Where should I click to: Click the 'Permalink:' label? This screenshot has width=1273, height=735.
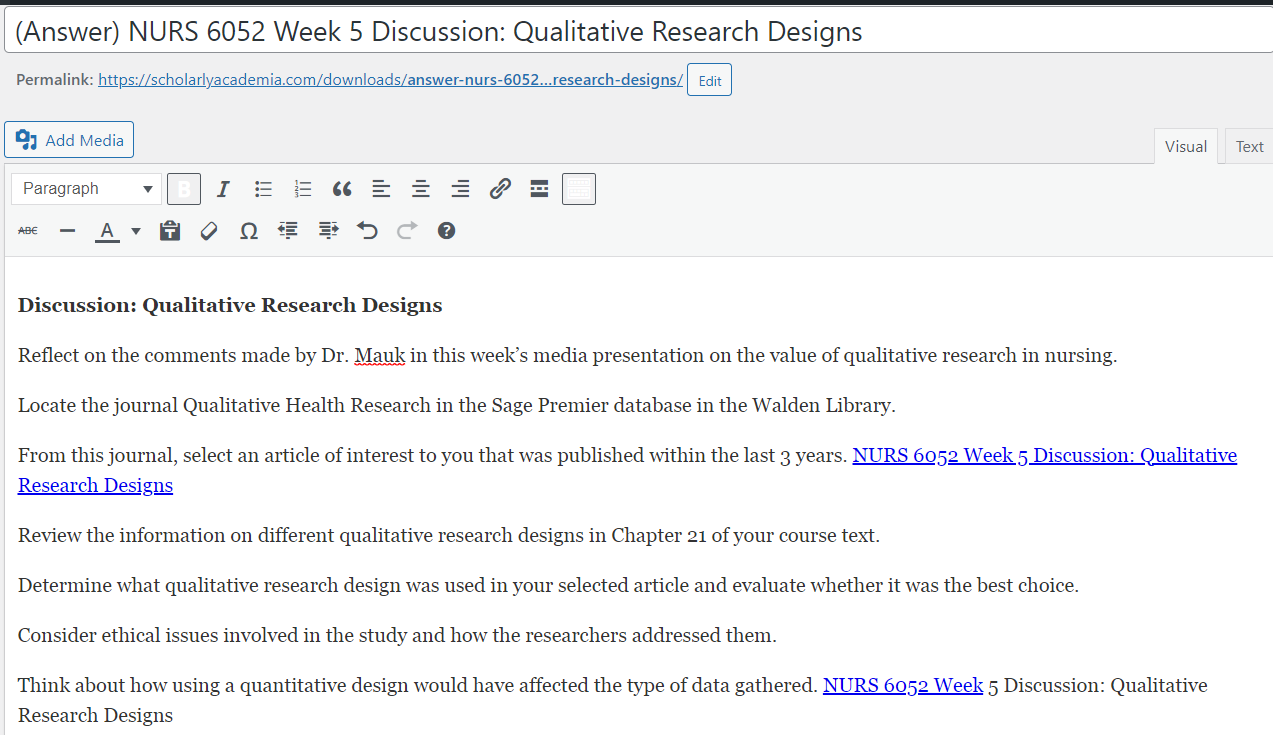point(55,80)
